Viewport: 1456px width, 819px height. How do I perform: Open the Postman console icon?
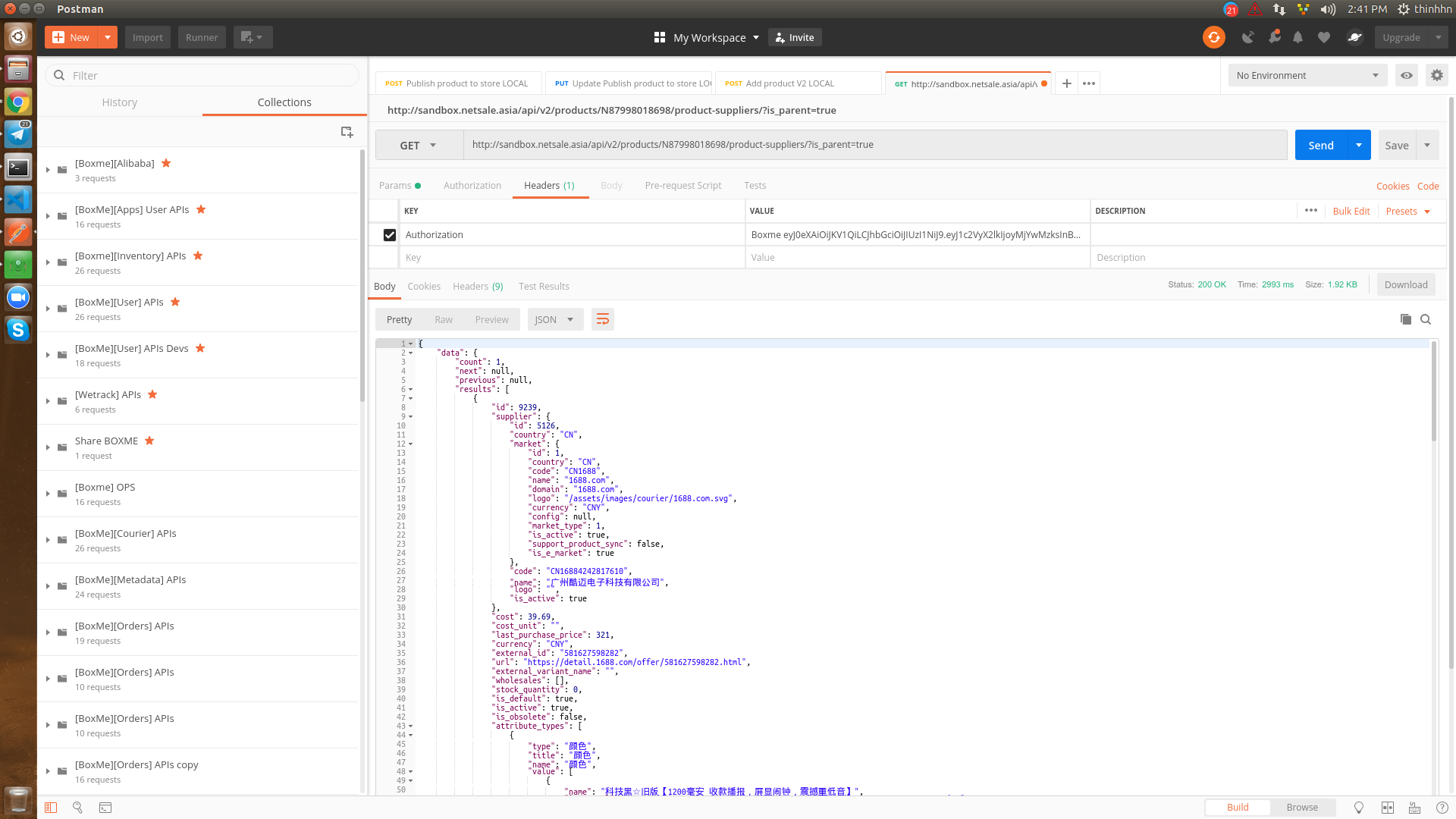click(105, 808)
